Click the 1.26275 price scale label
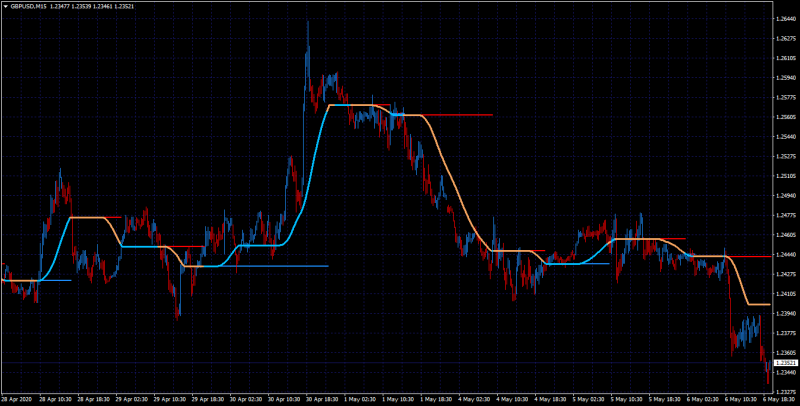This screenshot has height=406, width=800. pos(786,38)
